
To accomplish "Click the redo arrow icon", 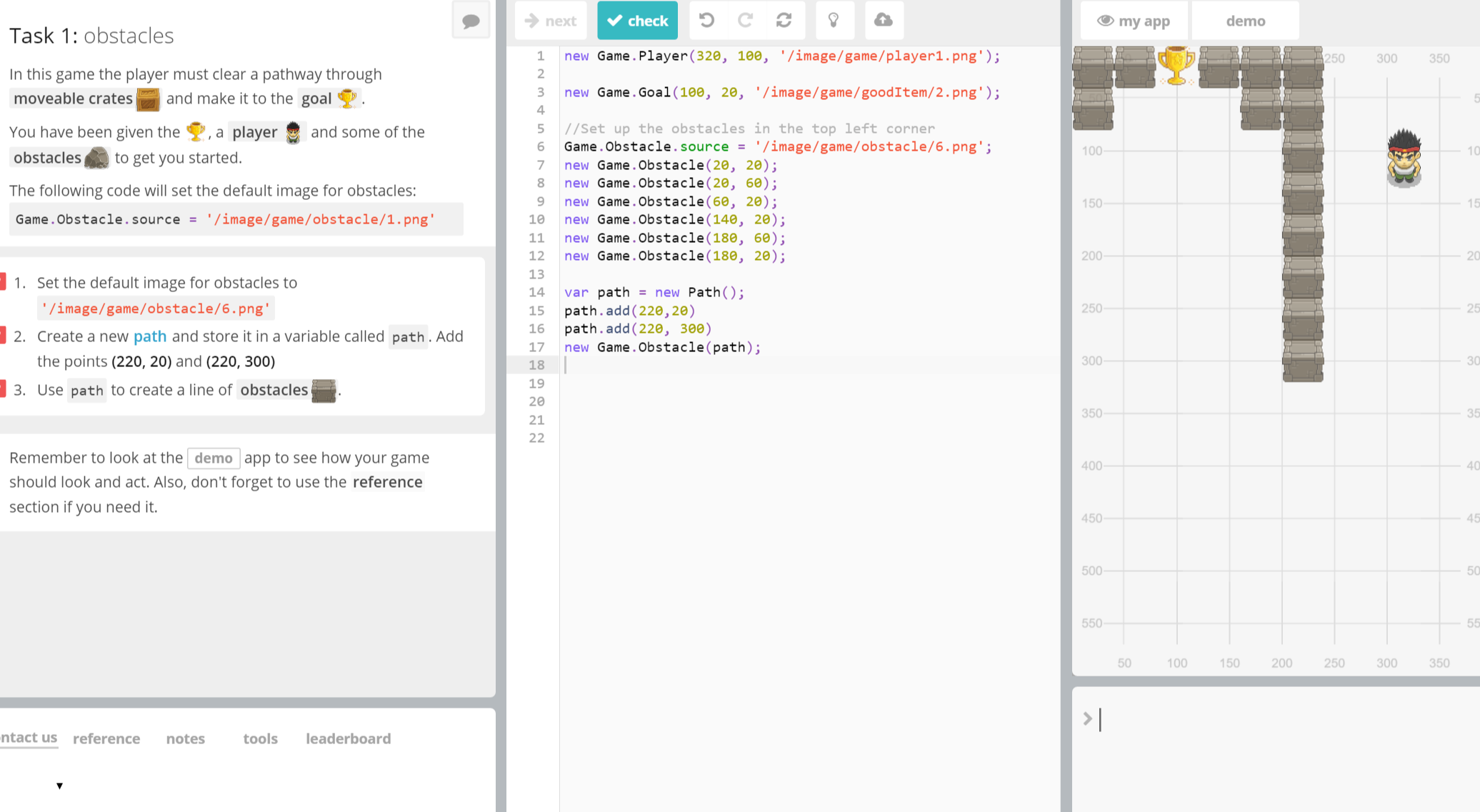I will click(745, 21).
